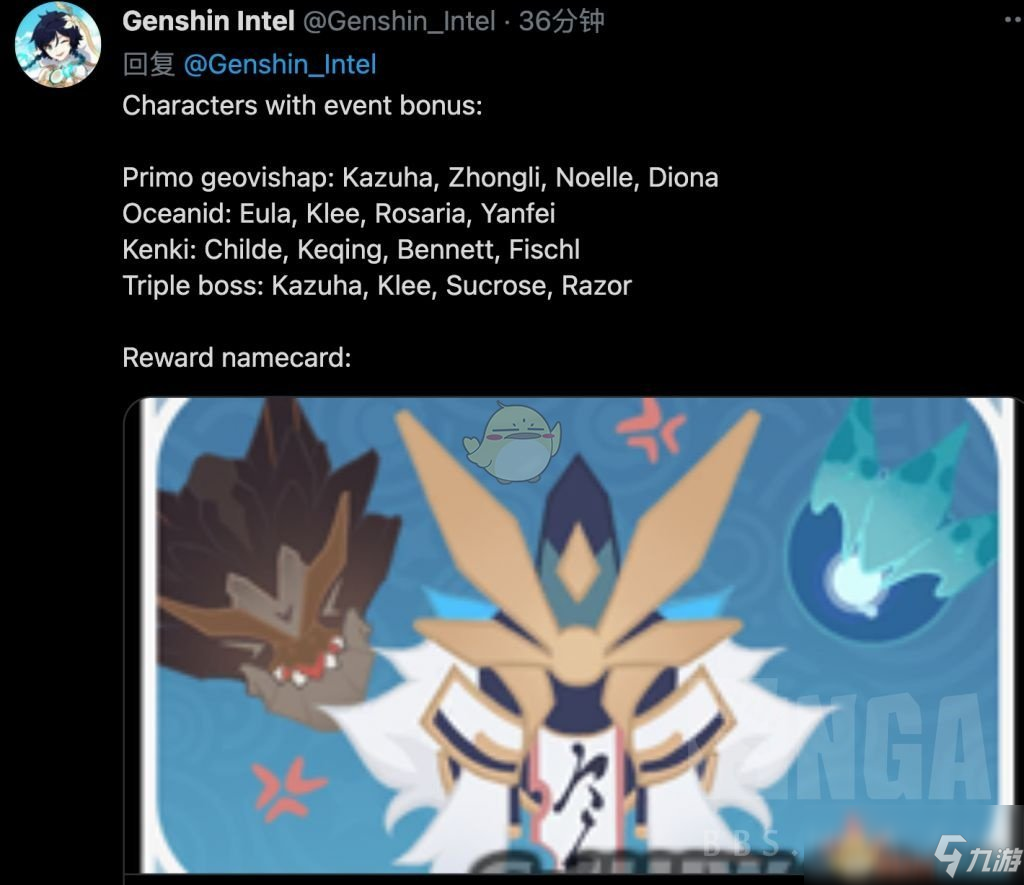Open the gray @Genshin_Intel handle beside the name
Screen dimensions: 1024x885
(x=399, y=22)
